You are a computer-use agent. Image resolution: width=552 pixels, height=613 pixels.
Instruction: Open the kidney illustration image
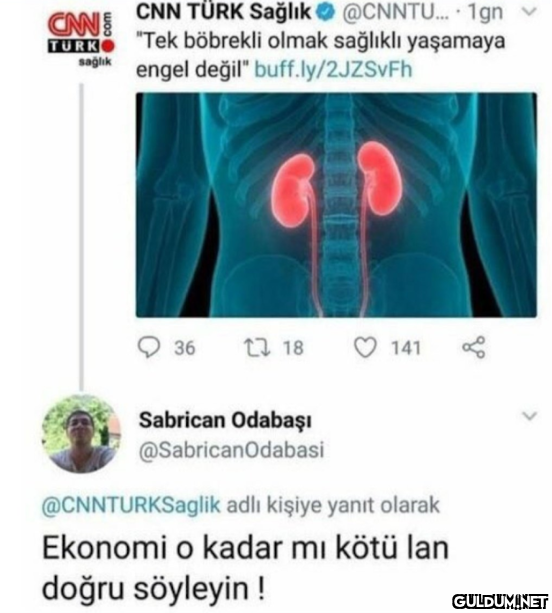[336, 205]
